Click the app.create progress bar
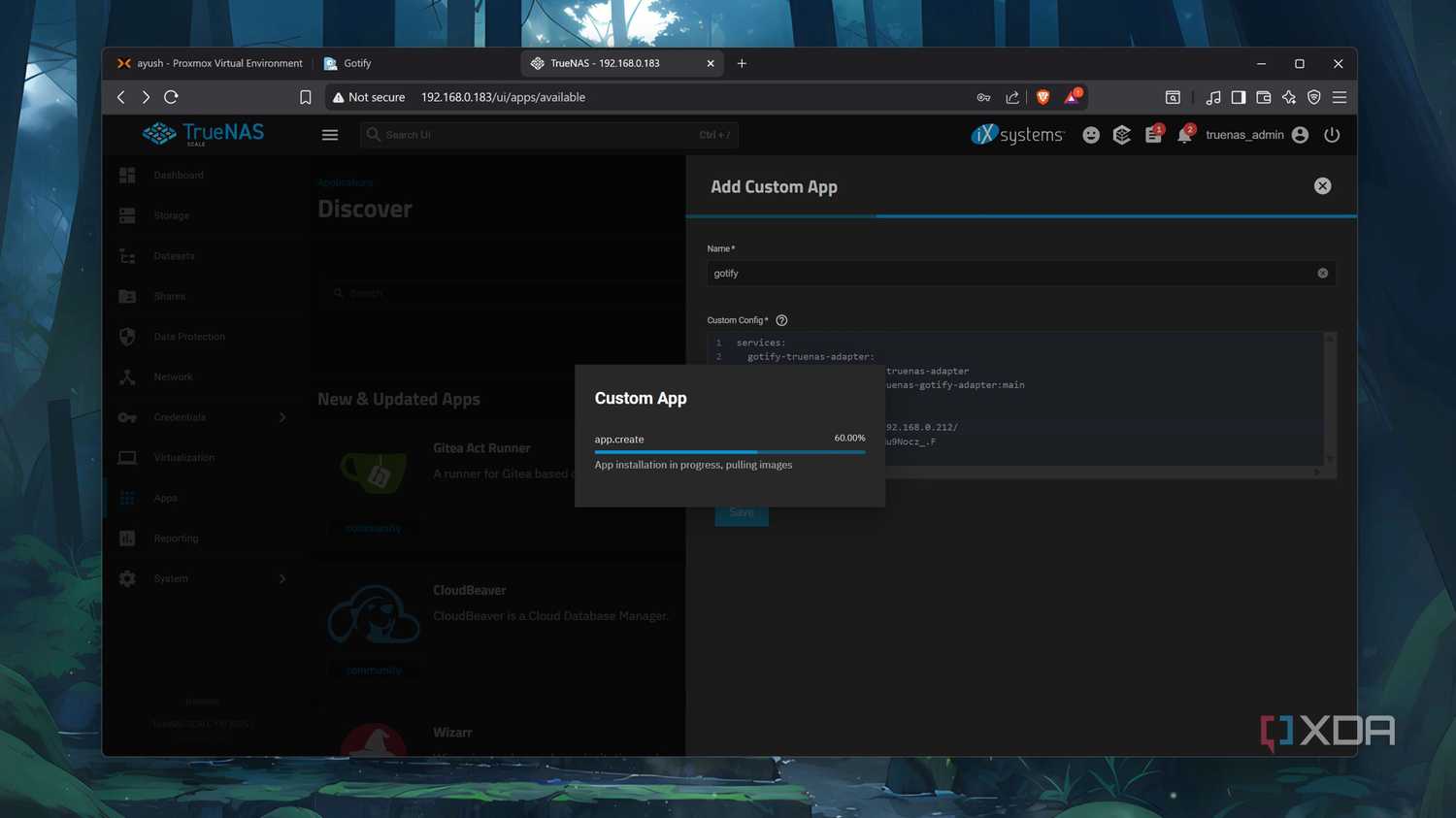 pyautogui.click(x=730, y=452)
